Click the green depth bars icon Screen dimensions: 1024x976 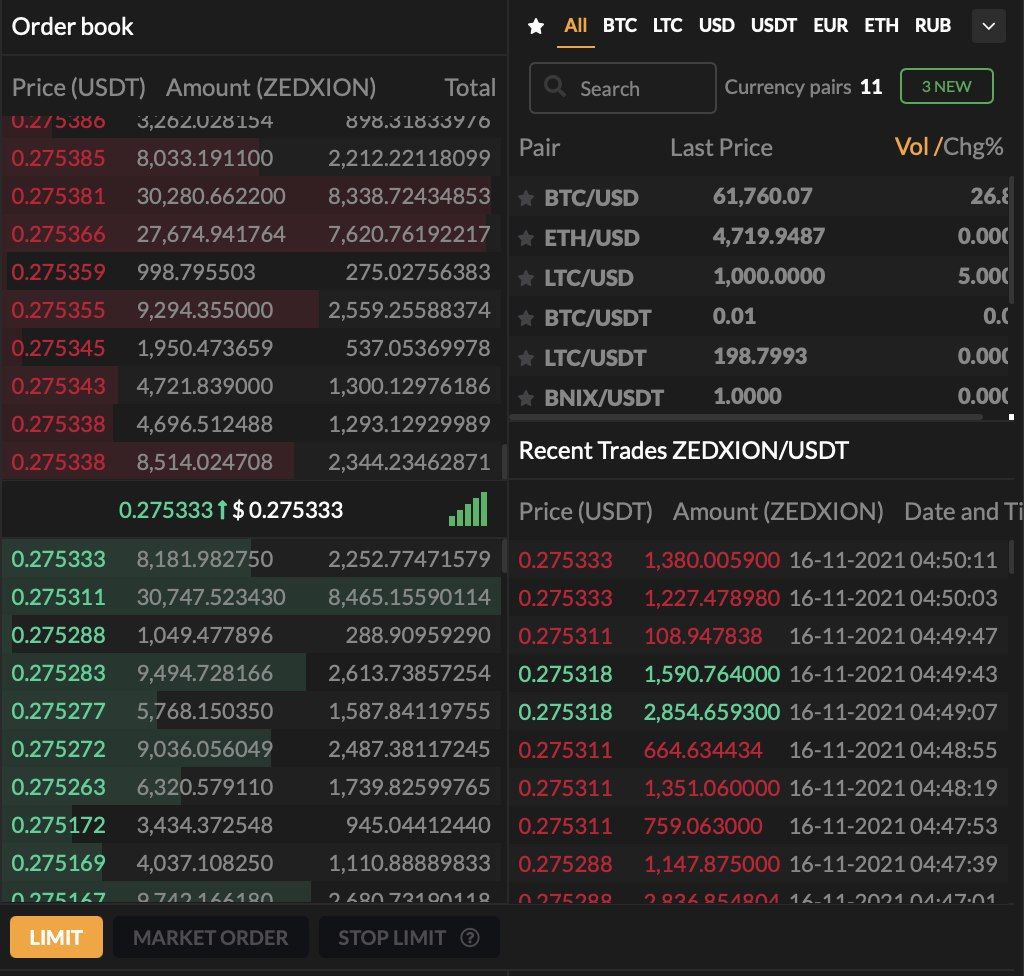468,509
